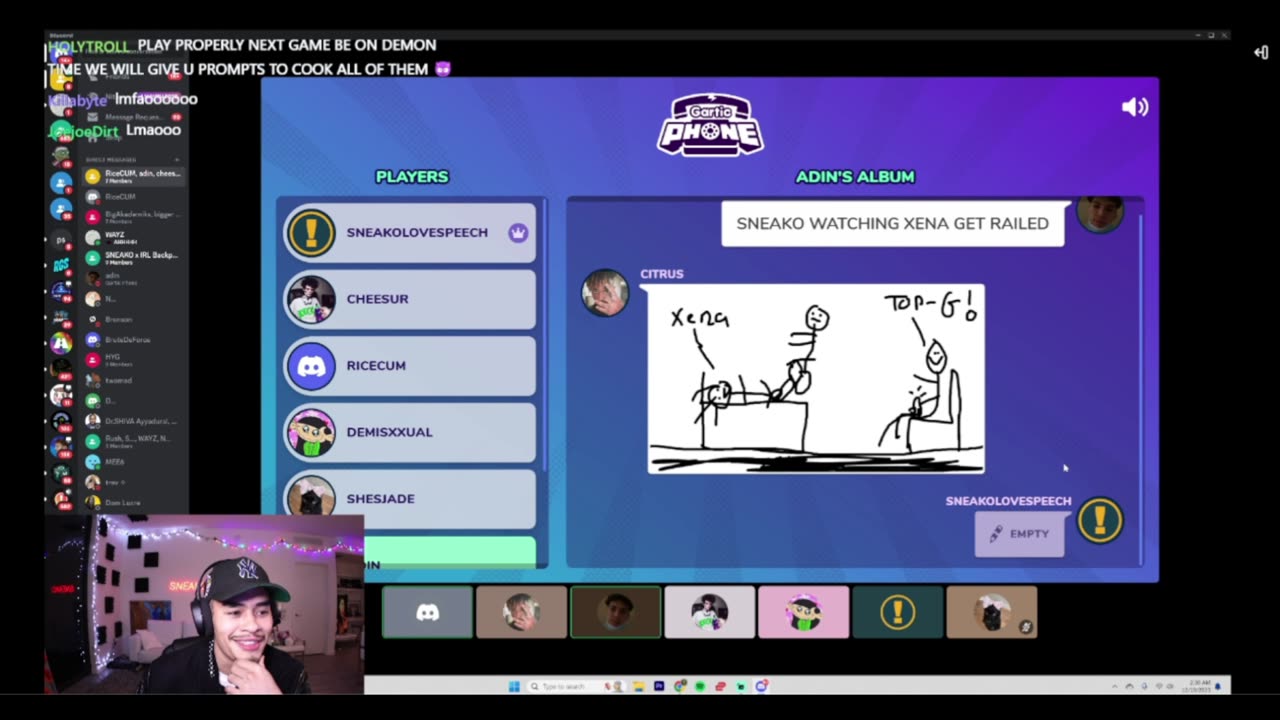
Task: Select the green shirt avatar call tile
Action: (x=709, y=612)
